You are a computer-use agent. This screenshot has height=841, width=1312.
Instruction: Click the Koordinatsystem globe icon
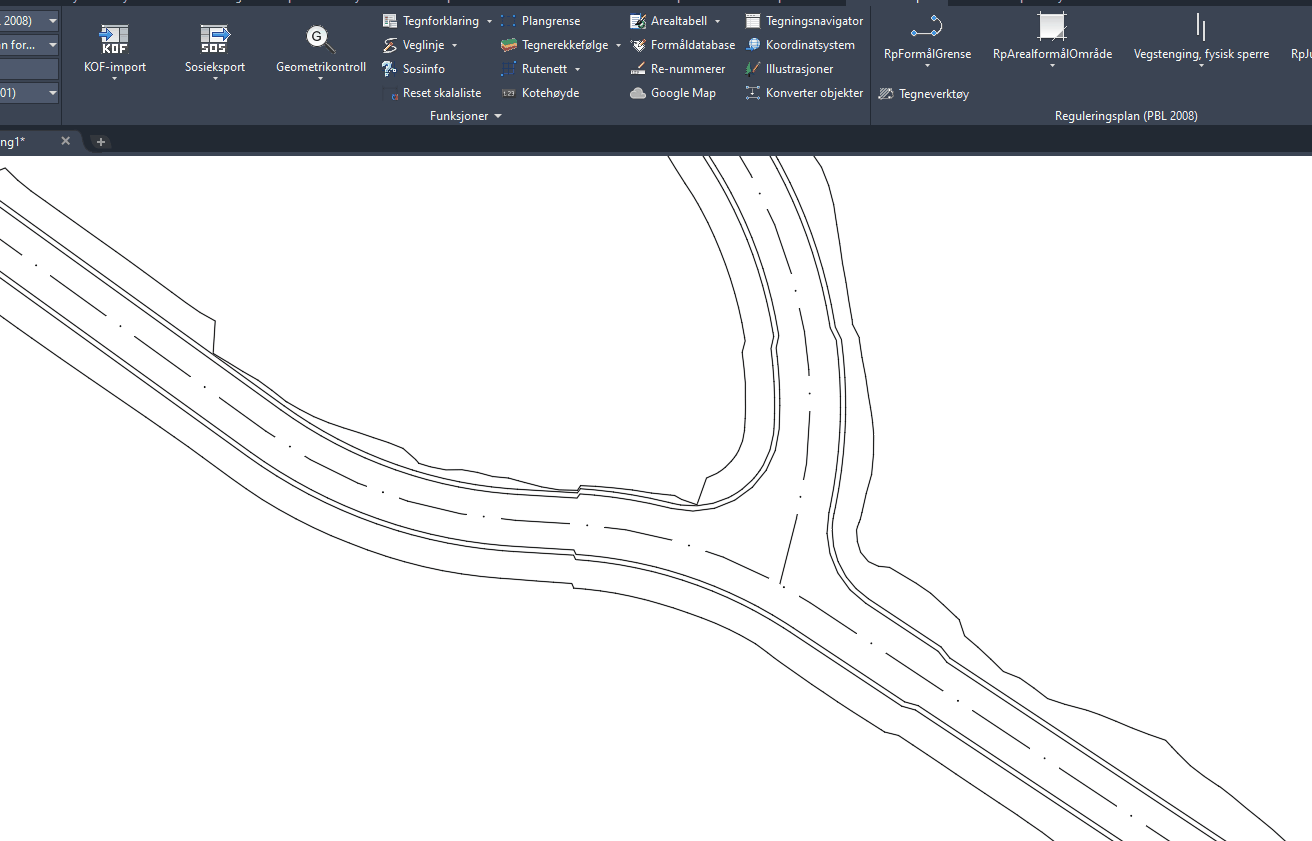click(753, 45)
